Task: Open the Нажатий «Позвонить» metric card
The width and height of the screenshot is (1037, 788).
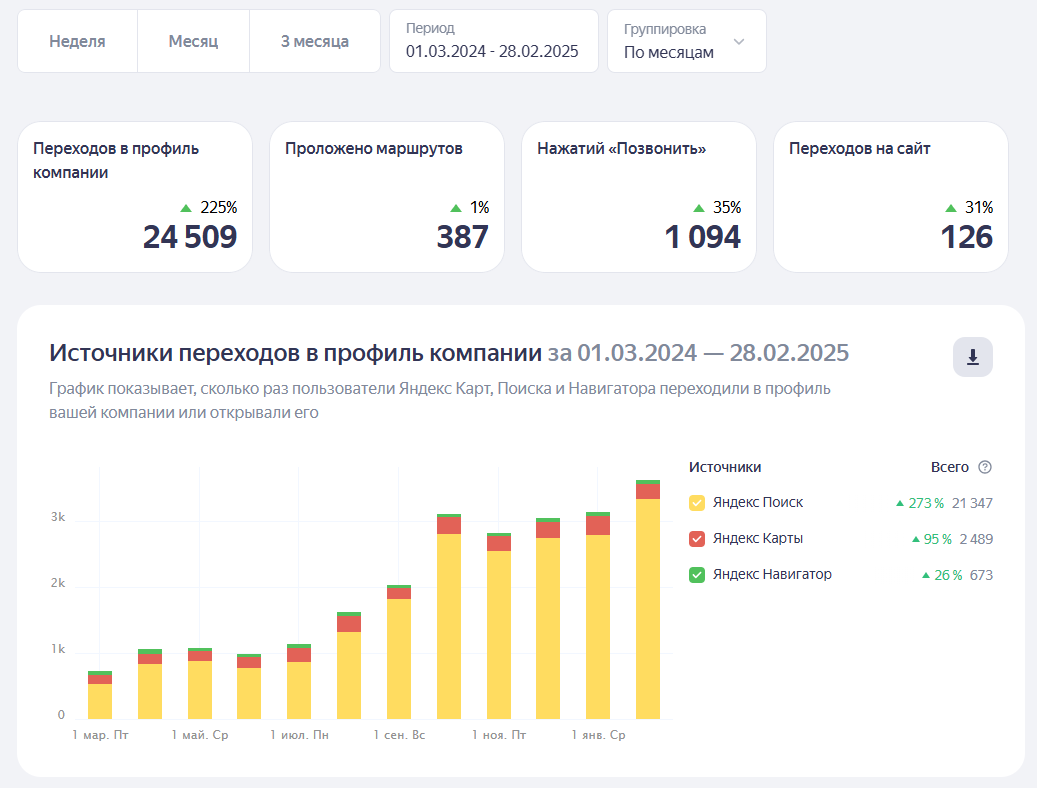Action: coord(639,197)
